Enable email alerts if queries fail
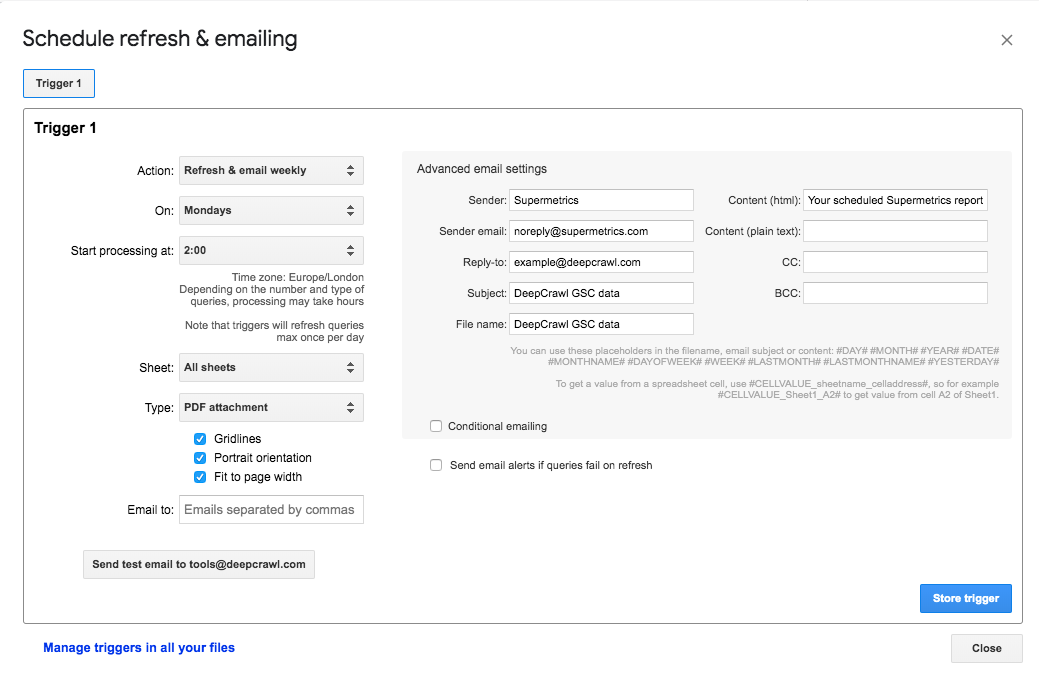The image size is (1039, 677). coord(436,465)
